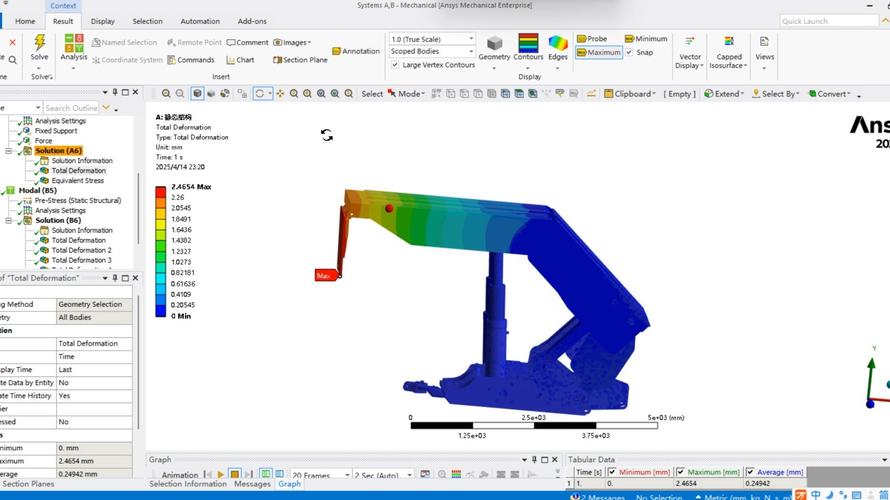
Task: Open the Vector Display tool
Action: (690, 53)
